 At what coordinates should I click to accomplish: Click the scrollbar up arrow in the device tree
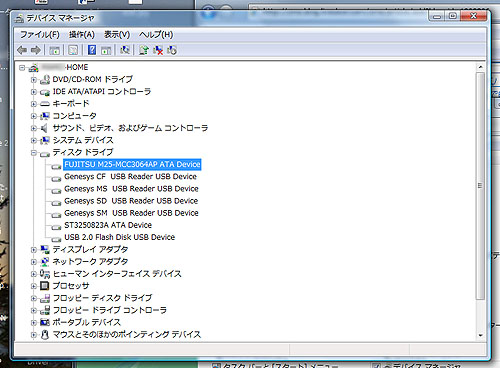click(480, 67)
